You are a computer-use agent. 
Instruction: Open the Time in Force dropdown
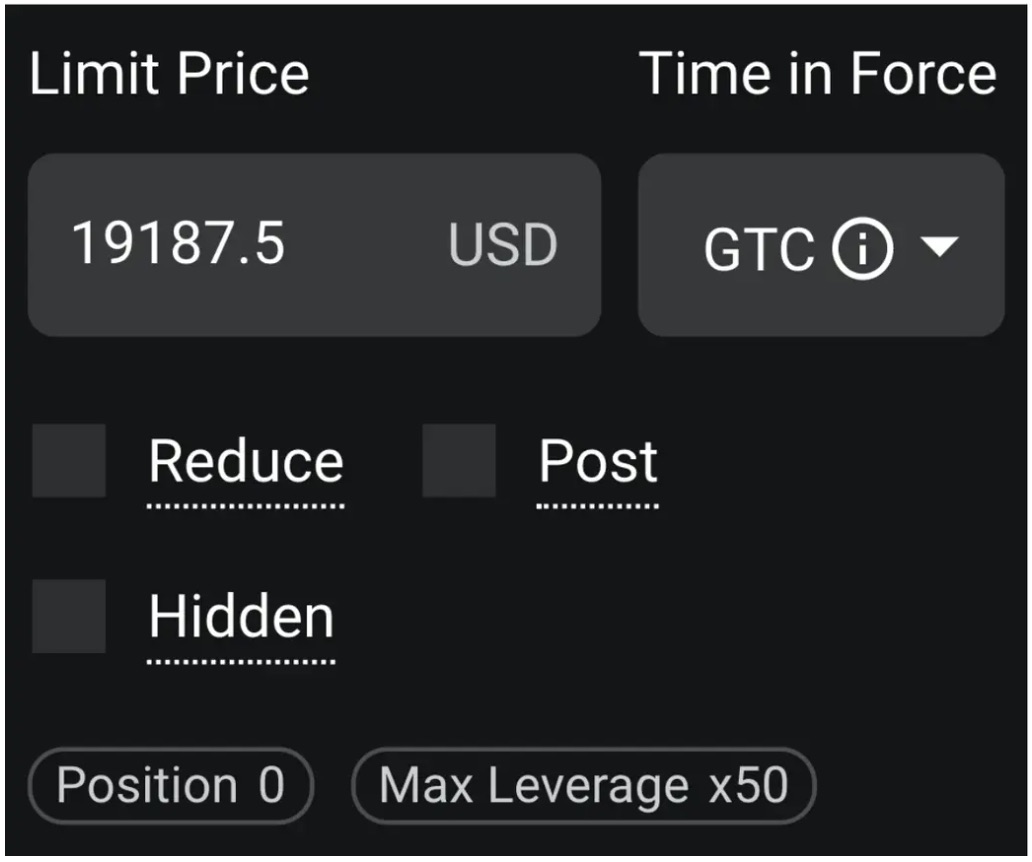click(820, 245)
